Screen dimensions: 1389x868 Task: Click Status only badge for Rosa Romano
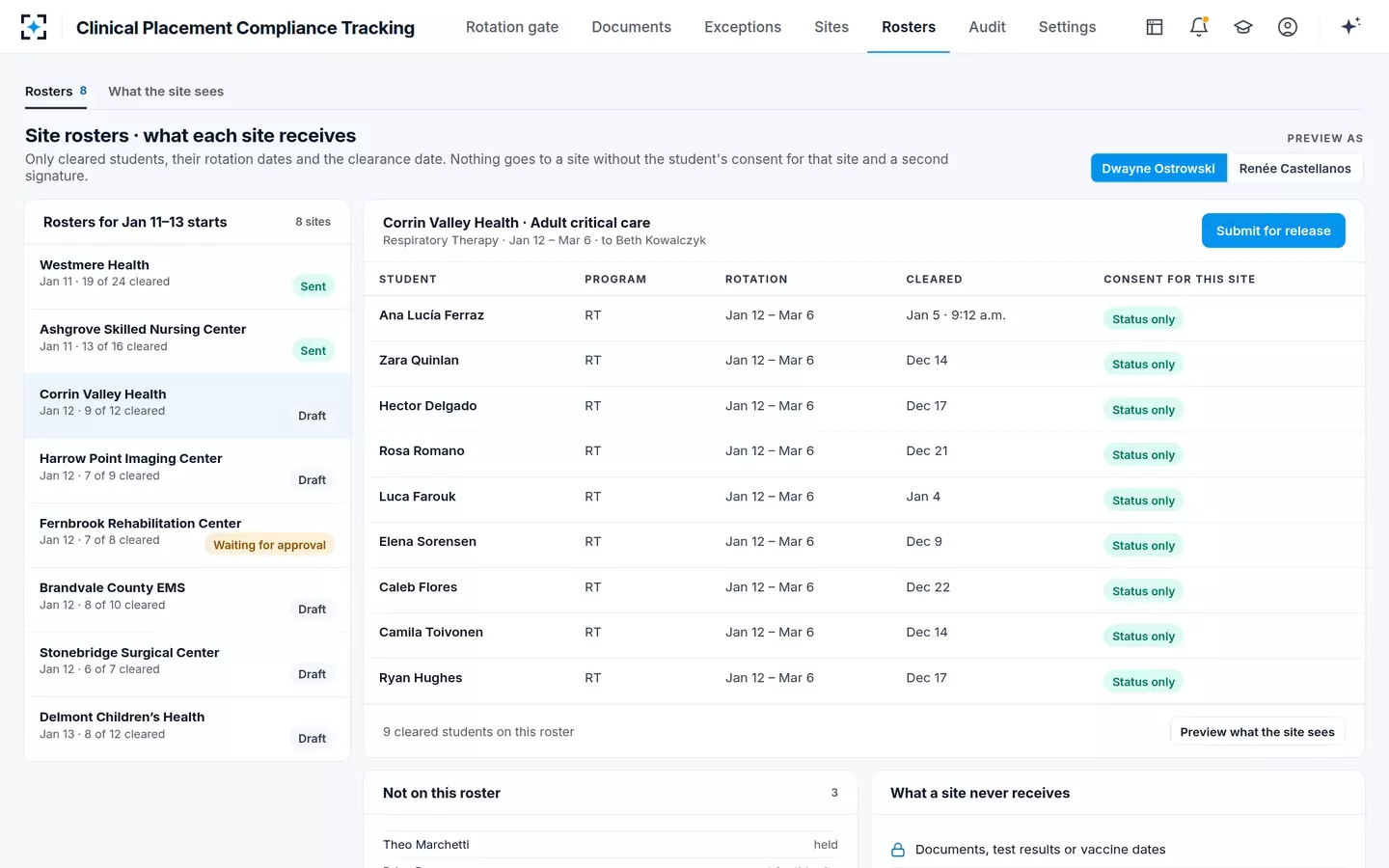1143,455
